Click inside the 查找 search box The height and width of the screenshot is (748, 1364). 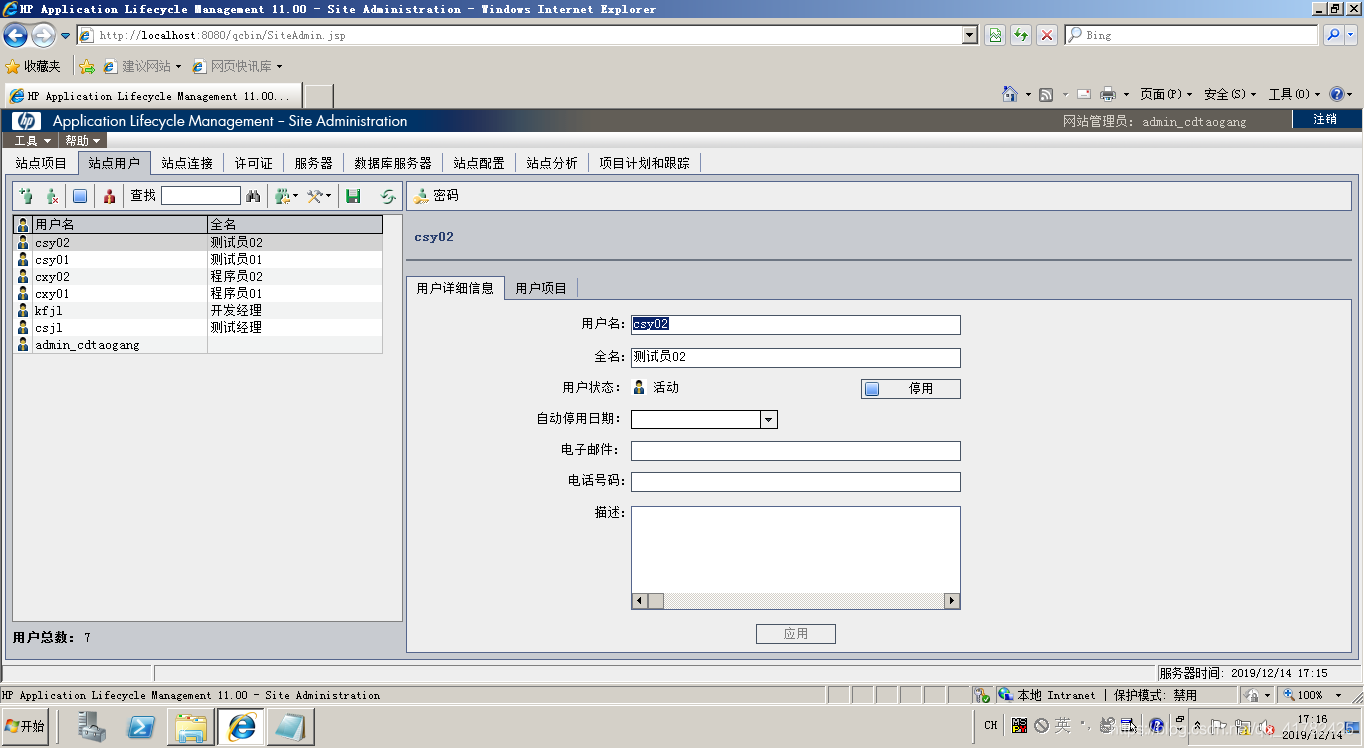coord(201,195)
